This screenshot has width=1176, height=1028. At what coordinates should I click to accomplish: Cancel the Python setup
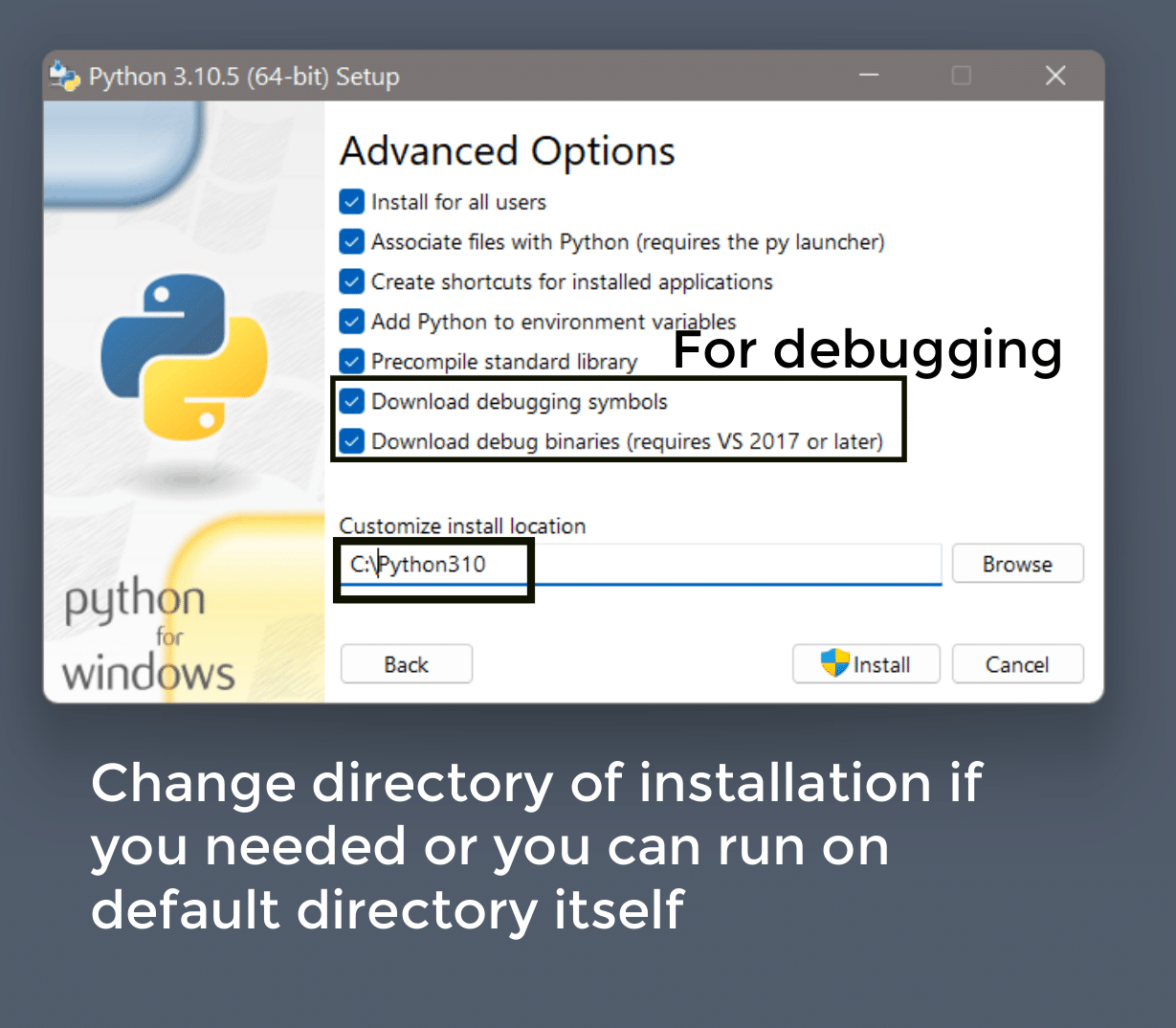(x=1018, y=664)
